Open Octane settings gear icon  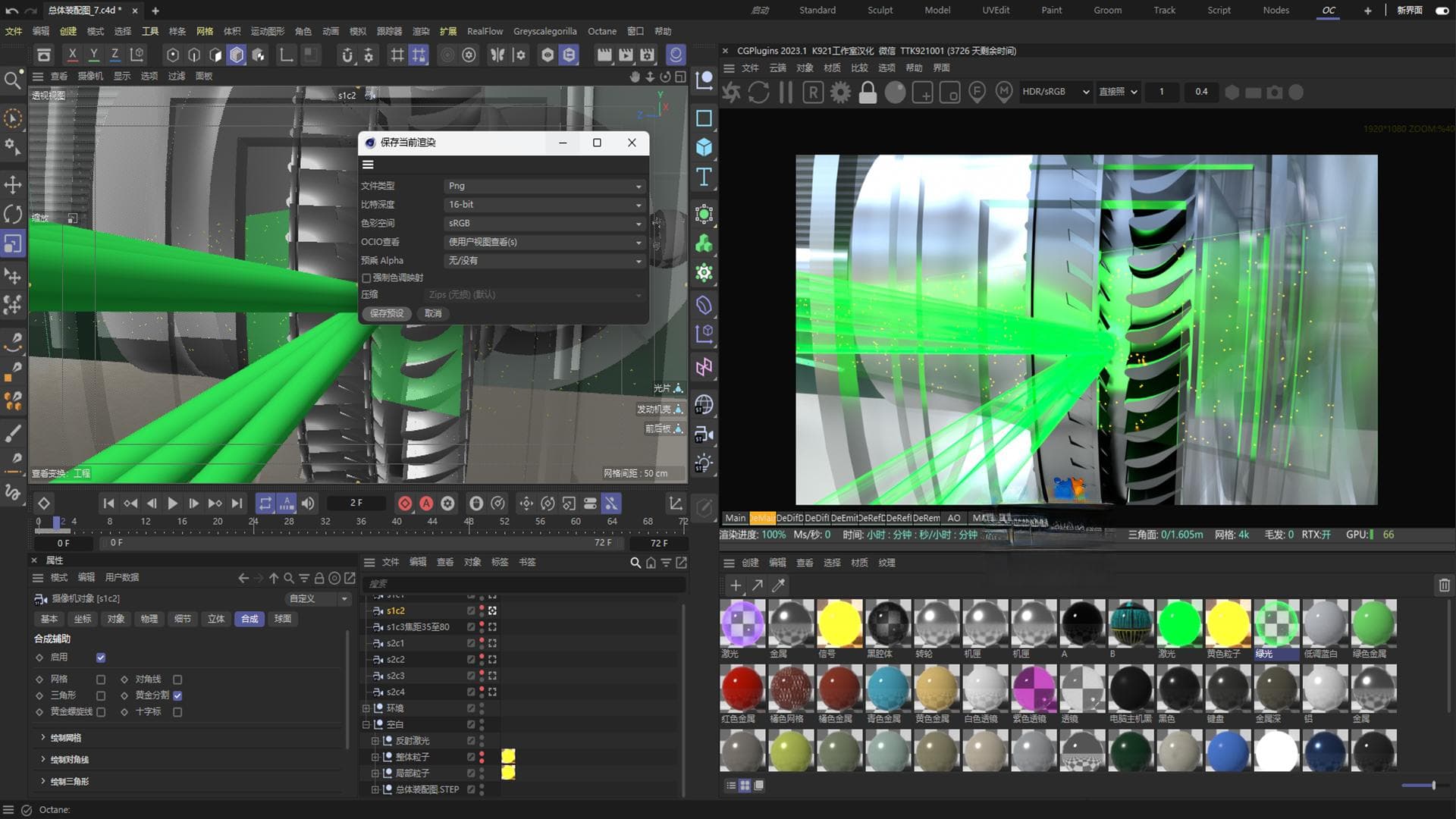pos(840,92)
